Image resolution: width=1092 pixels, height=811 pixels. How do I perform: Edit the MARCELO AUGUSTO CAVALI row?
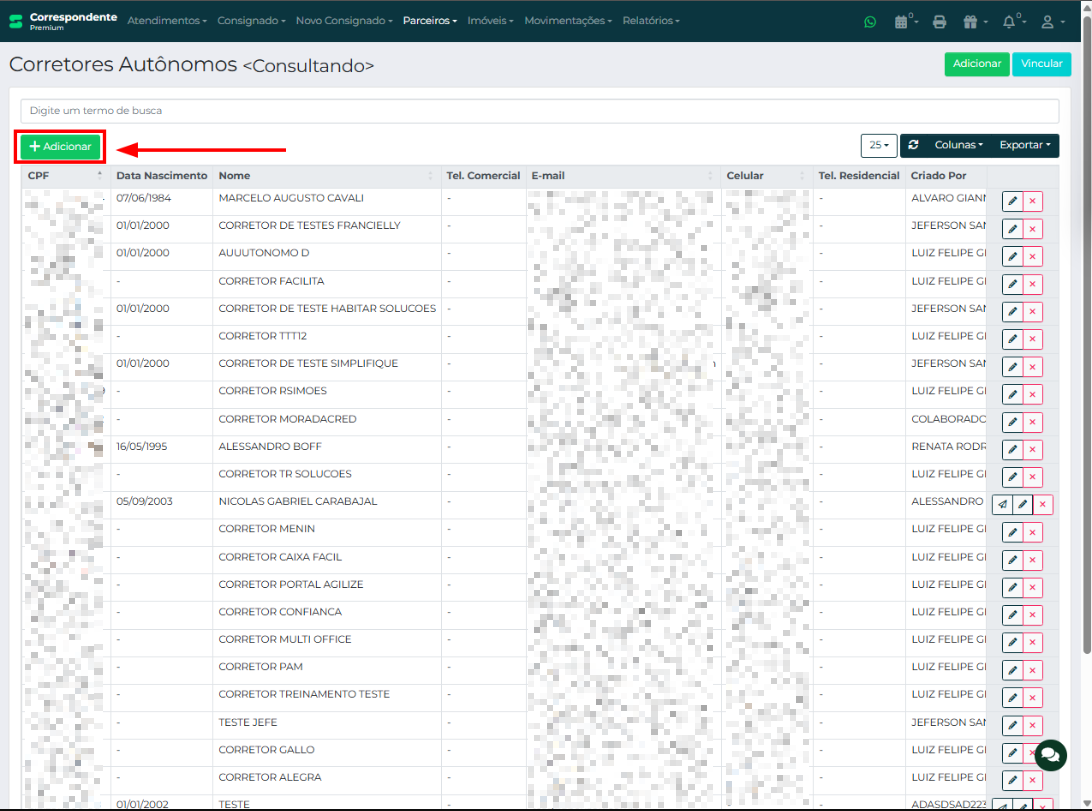pyautogui.click(x=1012, y=201)
